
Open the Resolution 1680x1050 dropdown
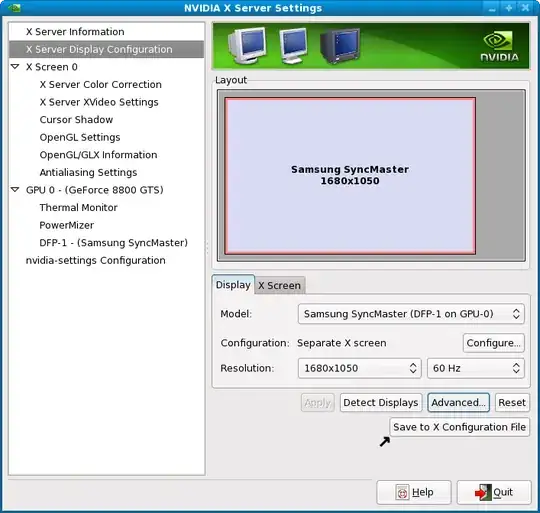click(360, 368)
